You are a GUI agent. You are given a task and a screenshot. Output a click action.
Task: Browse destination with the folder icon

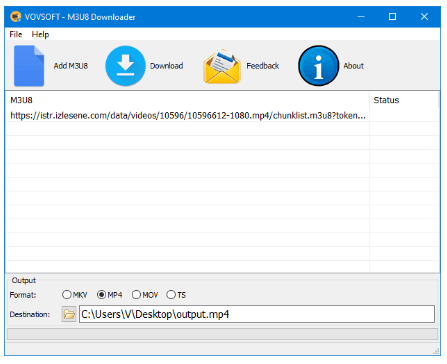tap(69, 314)
